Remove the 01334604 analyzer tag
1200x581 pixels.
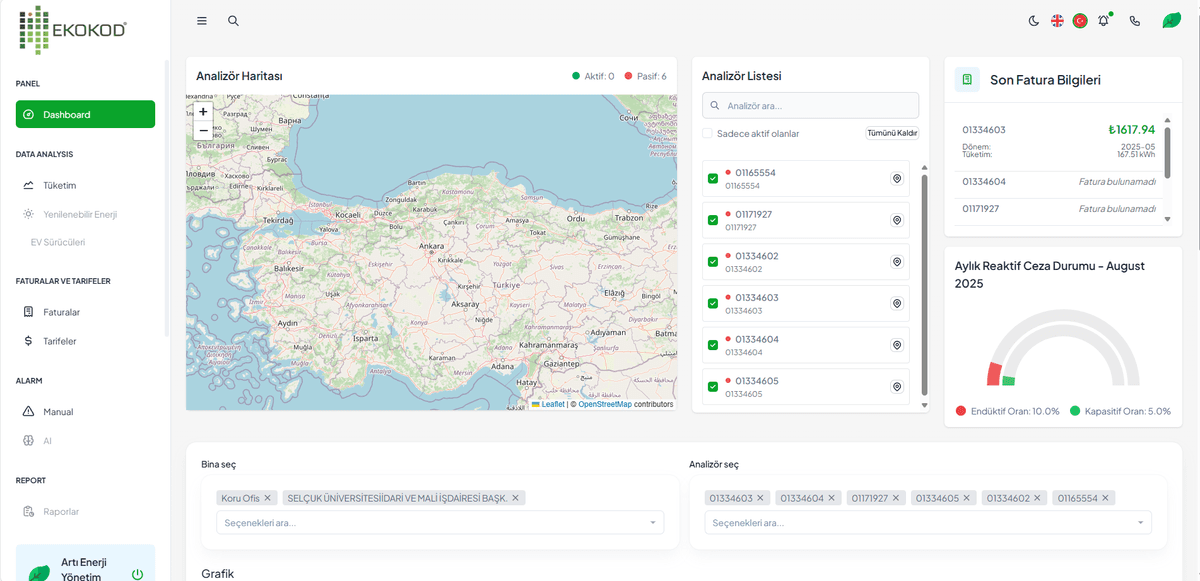coord(831,498)
